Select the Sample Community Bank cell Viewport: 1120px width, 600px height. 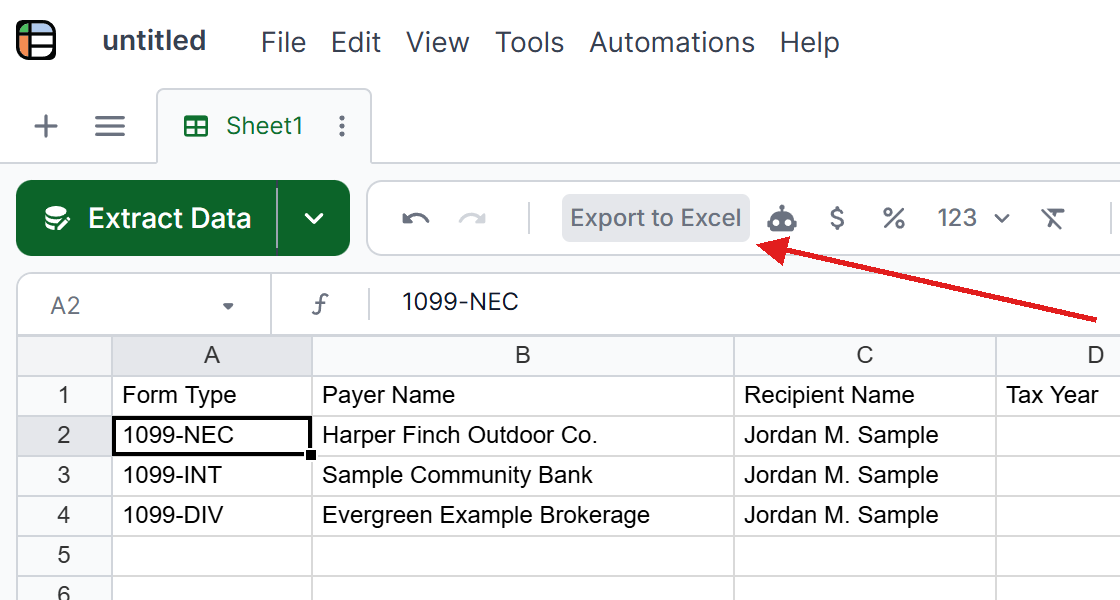(x=523, y=475)
